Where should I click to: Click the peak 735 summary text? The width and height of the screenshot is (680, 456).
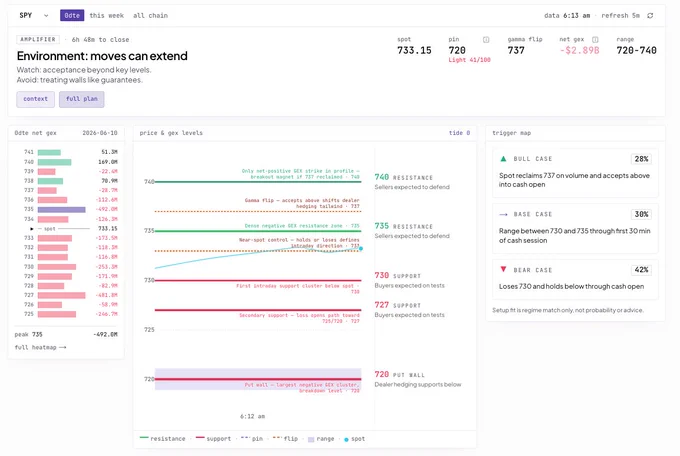tap(29, 335)
